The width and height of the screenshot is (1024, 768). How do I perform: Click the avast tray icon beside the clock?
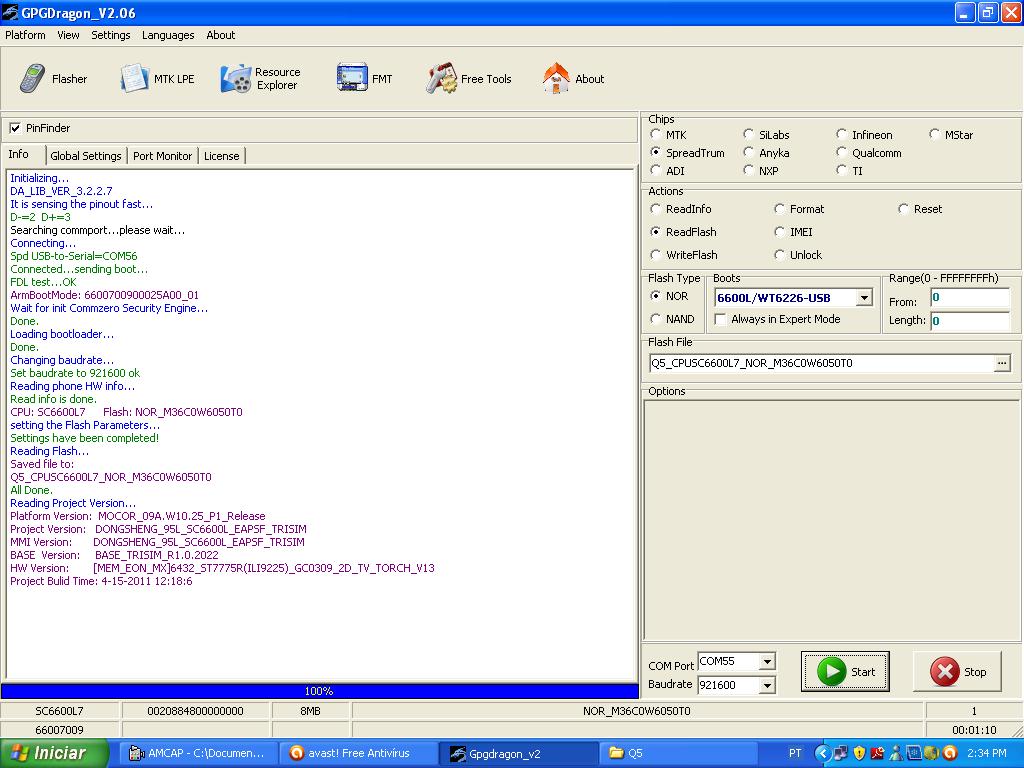[x=950, y=753]
